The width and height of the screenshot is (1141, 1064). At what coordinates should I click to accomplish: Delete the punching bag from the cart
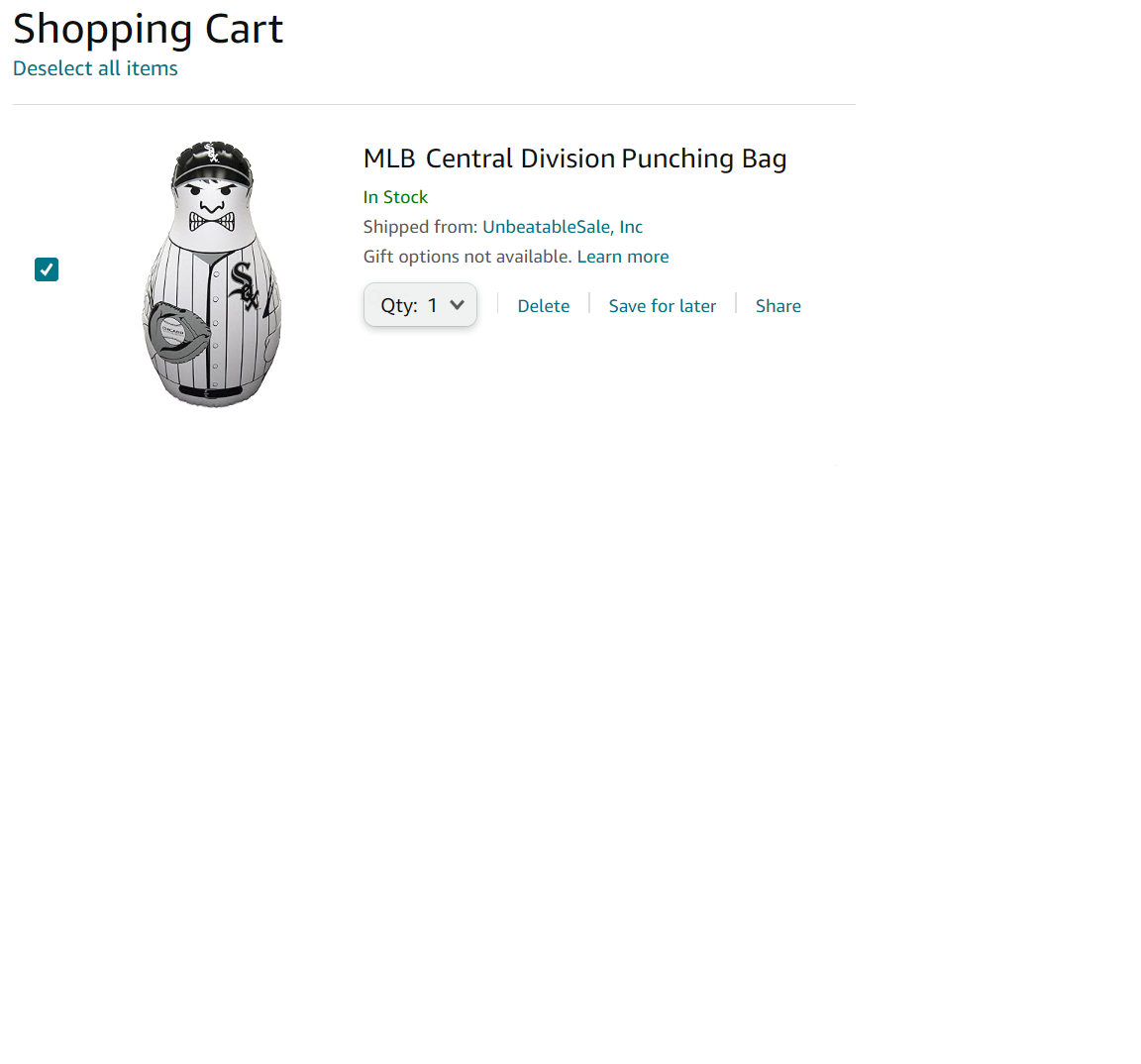pyautogui.click(x=543, y=306)
